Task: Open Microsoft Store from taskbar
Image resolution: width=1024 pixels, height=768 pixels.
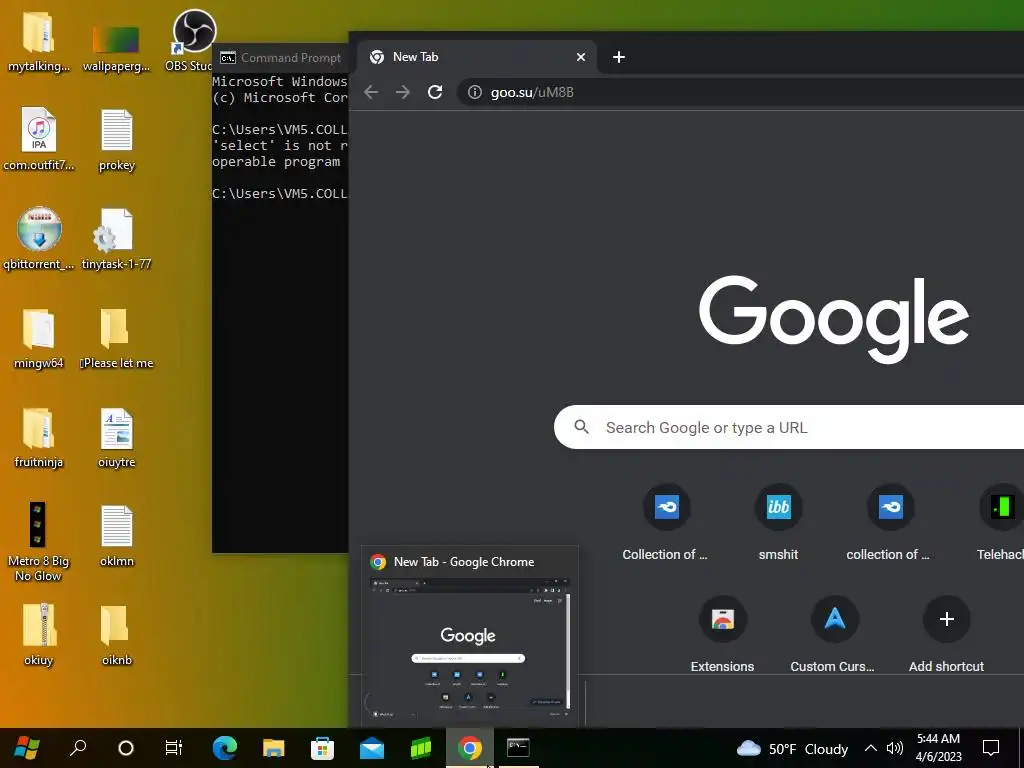Action: pyautogui.click(x=323, y=748)
